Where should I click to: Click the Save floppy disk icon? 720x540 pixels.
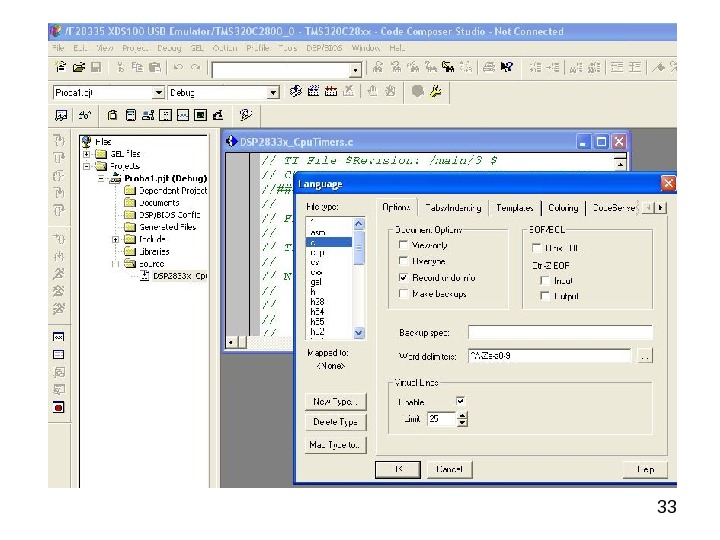tap(96, 68)
